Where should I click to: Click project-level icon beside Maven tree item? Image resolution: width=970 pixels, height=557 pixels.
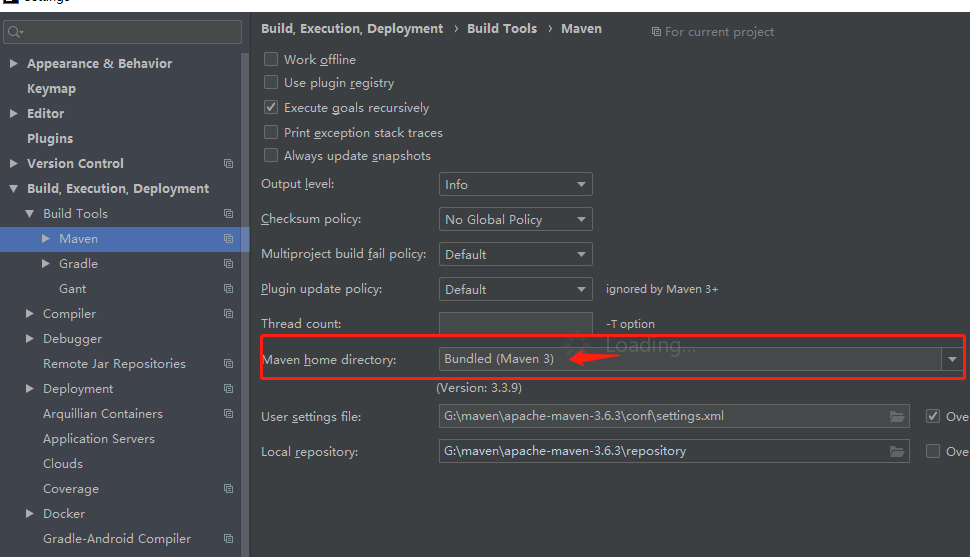click(228, 239)
